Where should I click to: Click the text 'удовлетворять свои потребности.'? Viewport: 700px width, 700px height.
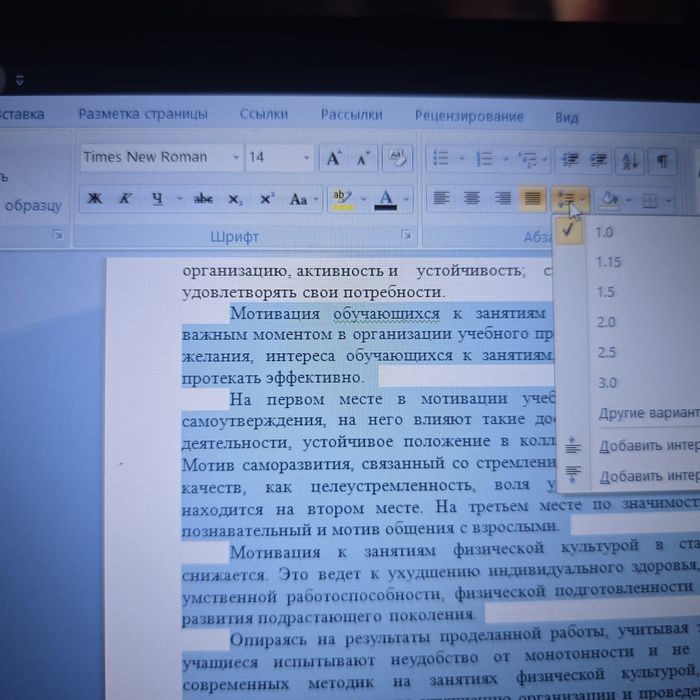click(x=313, y=292)
